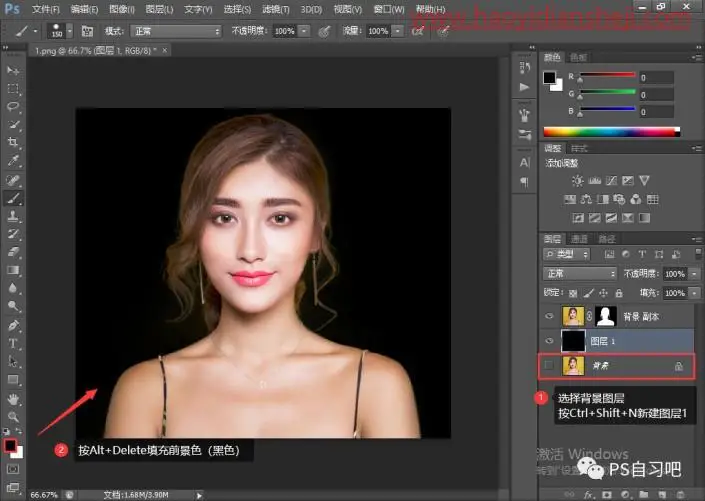
Task: Click the color spectrum ramp
Action: coord(612,131)
